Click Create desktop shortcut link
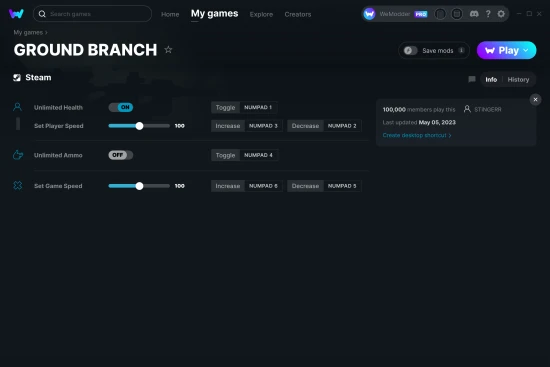The height and width of the screenshot is (367, 550). point(417,135)
